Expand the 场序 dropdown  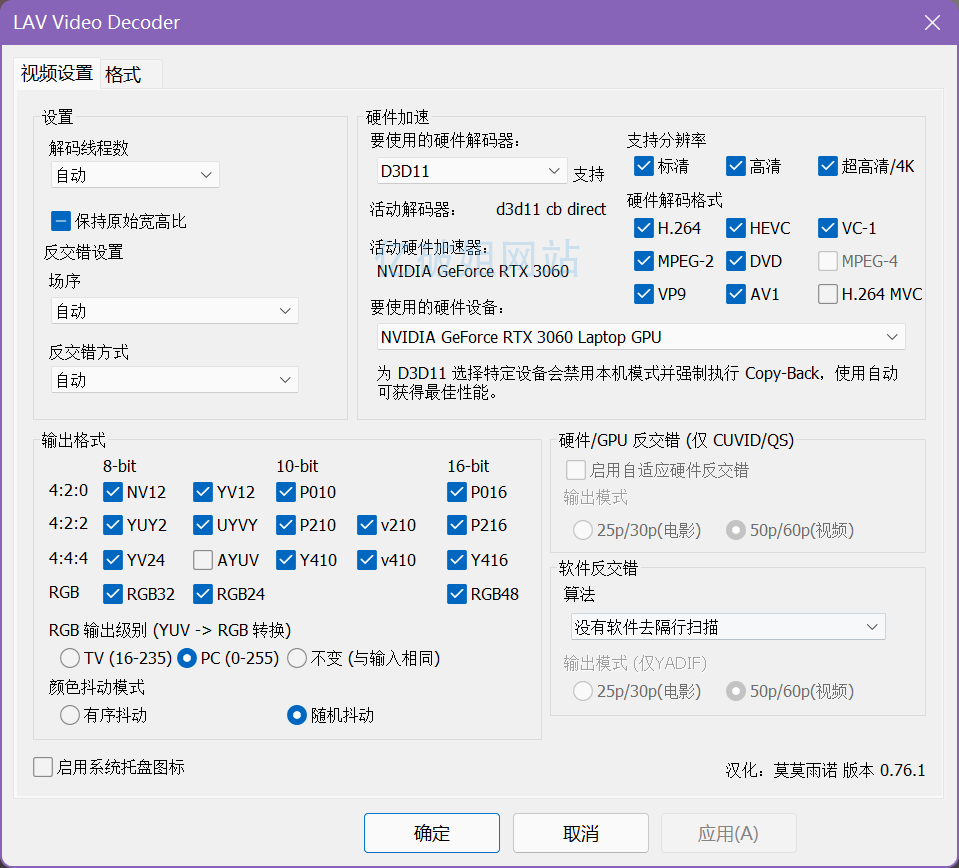(x=174, y=311)
